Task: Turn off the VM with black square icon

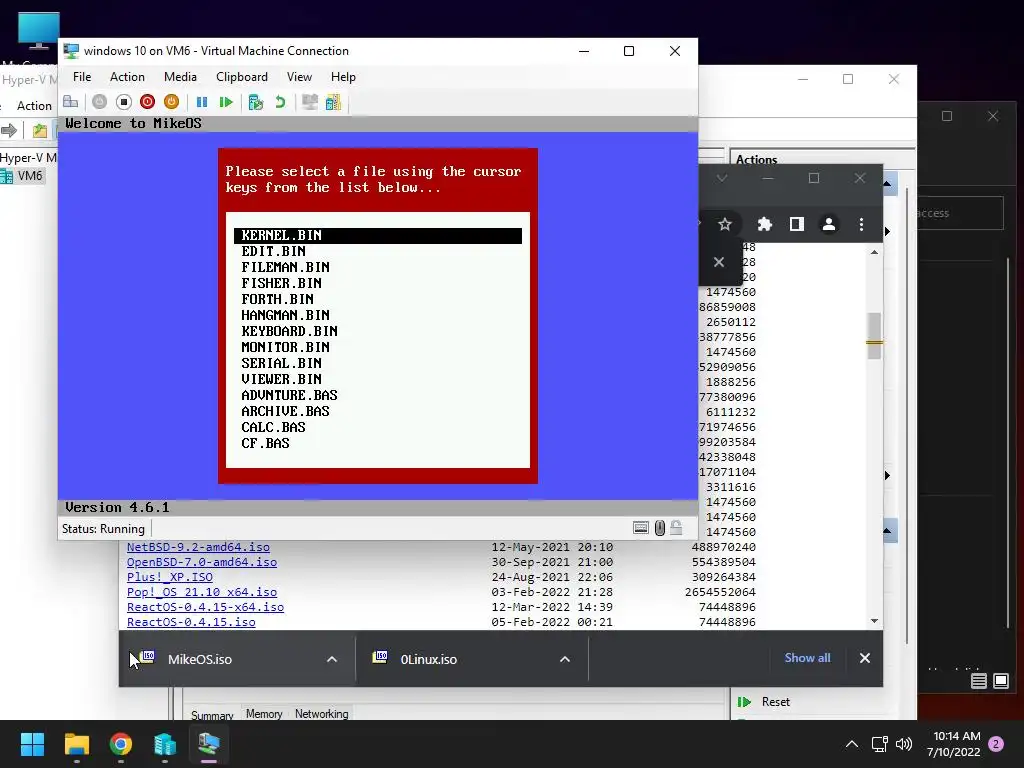Action: [123, 102]
